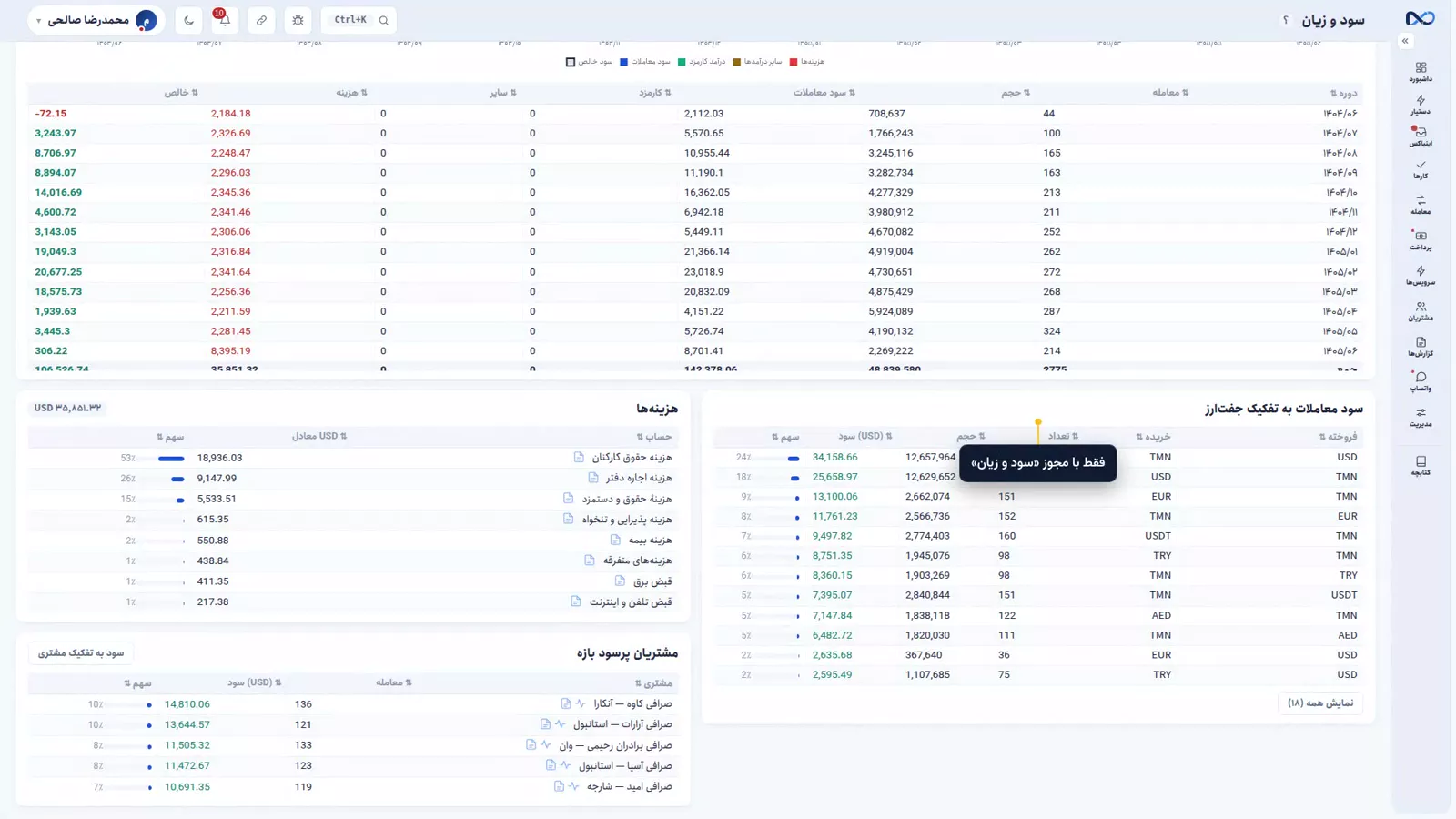
Task: Click the infinity logo at top right
Action: 1420,19
